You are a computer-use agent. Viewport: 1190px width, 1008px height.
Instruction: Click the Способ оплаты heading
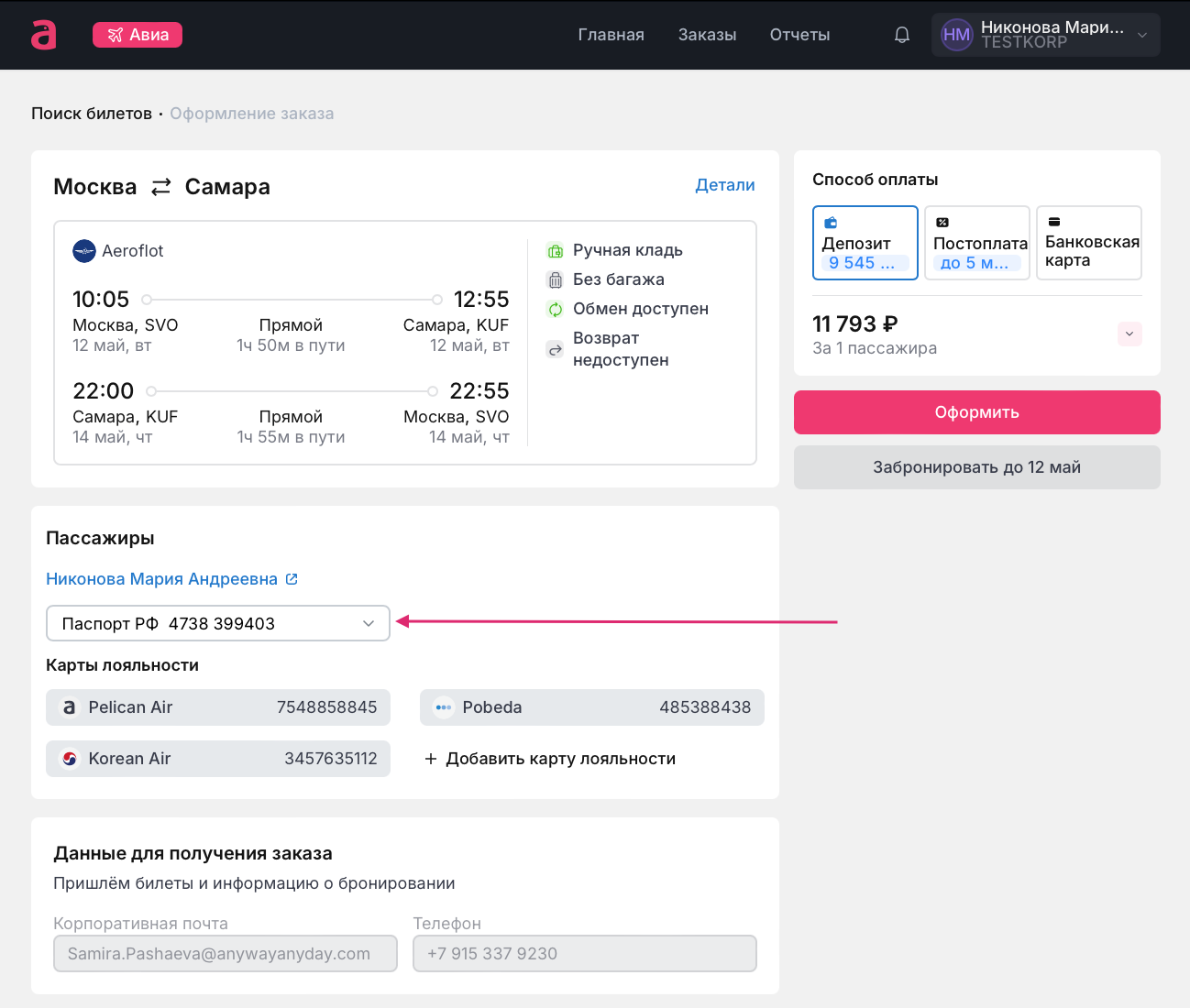pyautogui.click(x=876, y=180)
